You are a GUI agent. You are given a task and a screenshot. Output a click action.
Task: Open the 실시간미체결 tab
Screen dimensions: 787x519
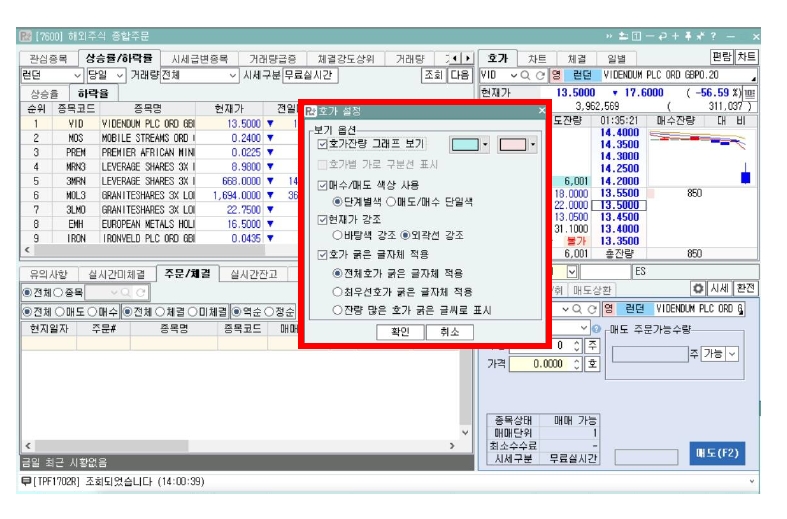[x=116, y=275]
